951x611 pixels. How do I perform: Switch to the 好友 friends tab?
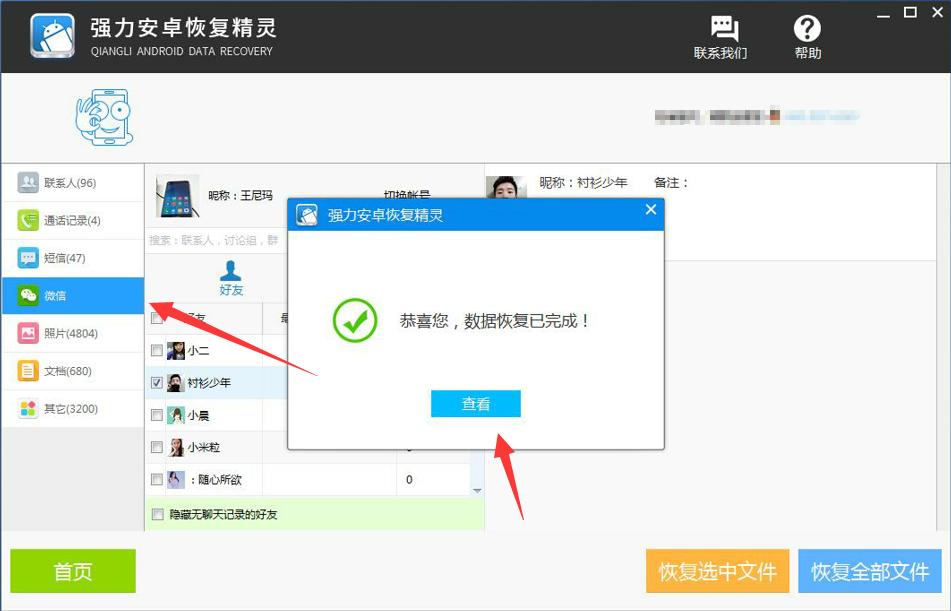pos(231,278)
